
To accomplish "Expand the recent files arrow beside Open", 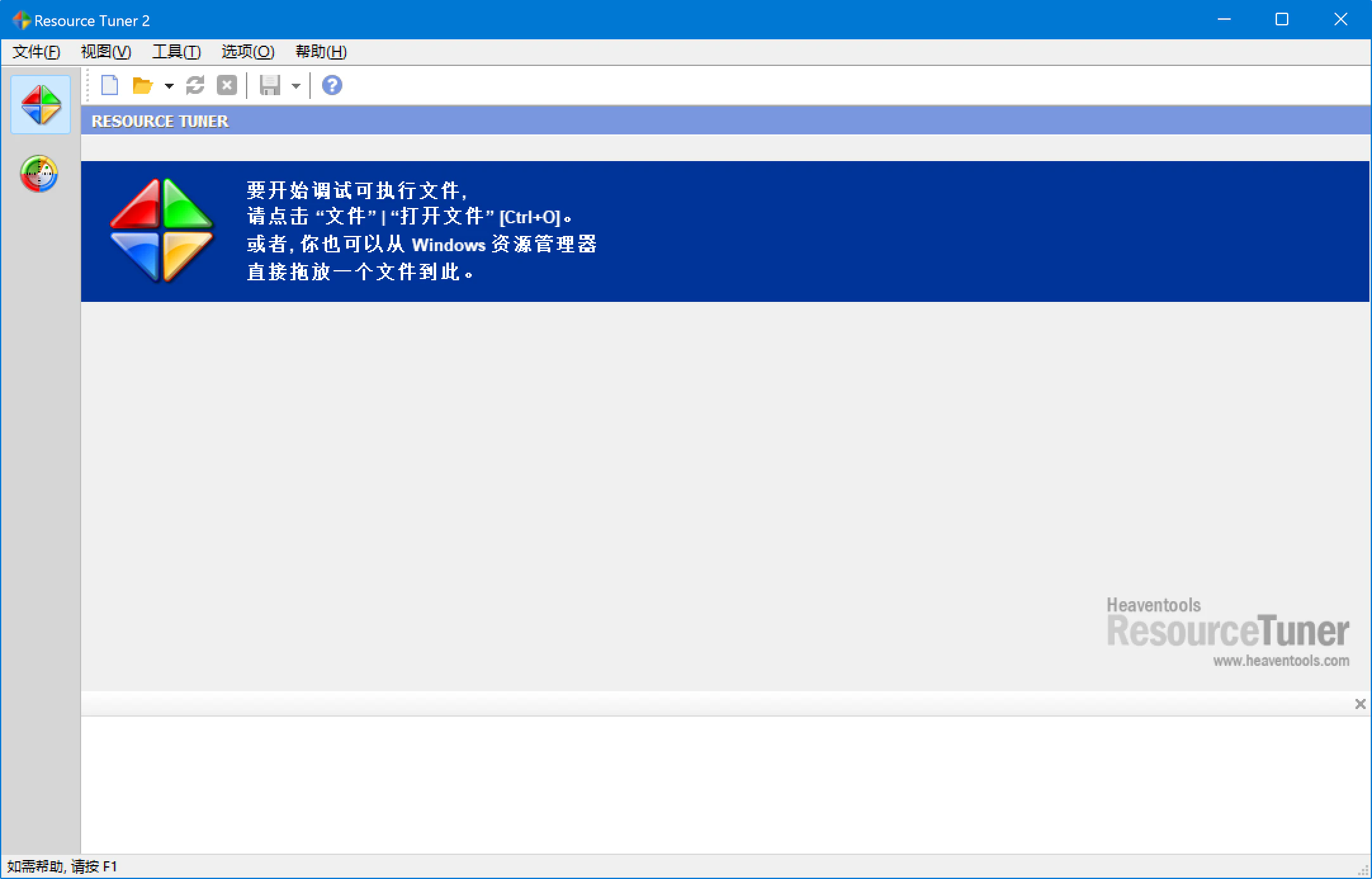I will [169, 86].
